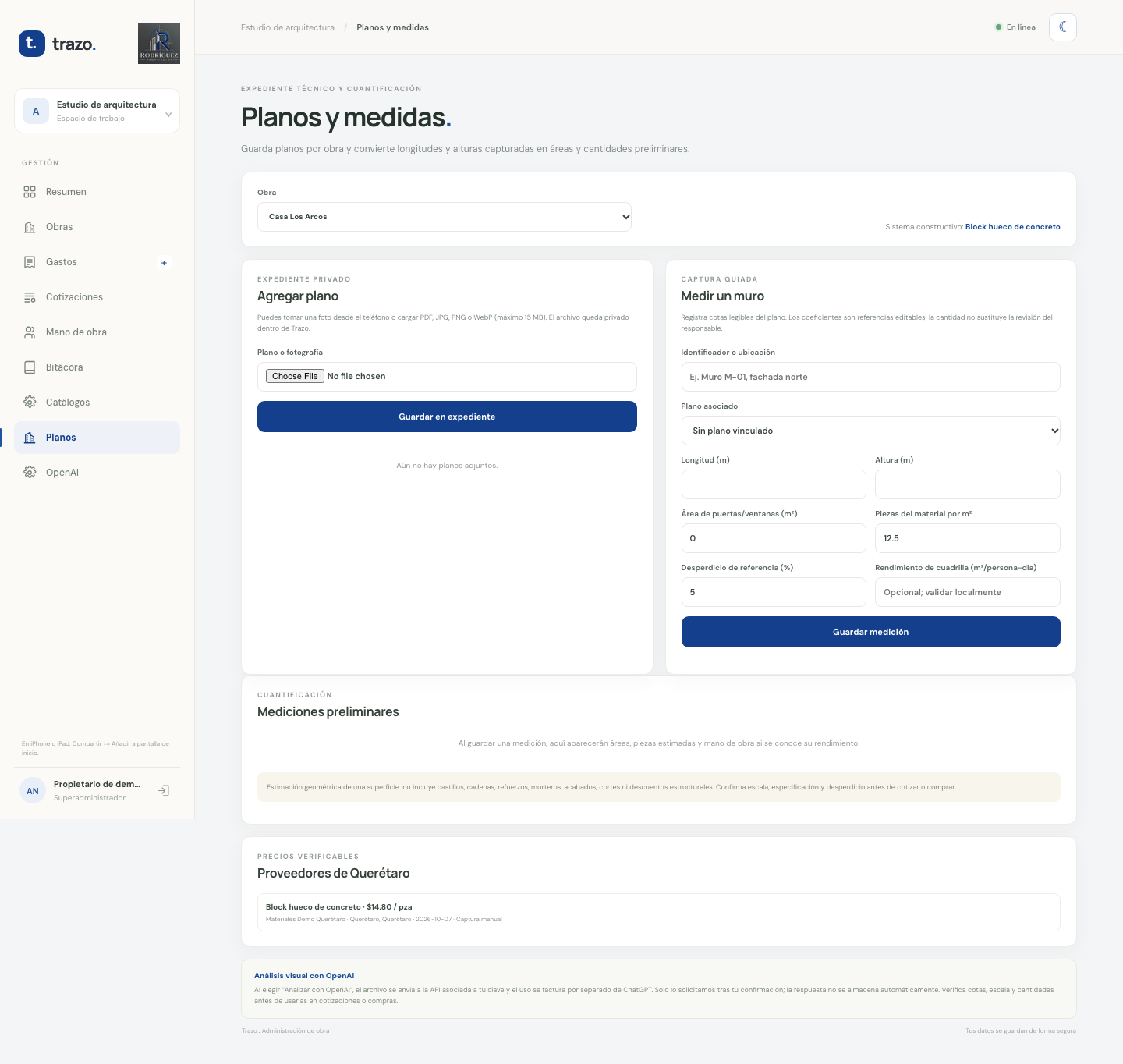Click the 'Análisis visual con OpenAI' heading

pos(304,976)
